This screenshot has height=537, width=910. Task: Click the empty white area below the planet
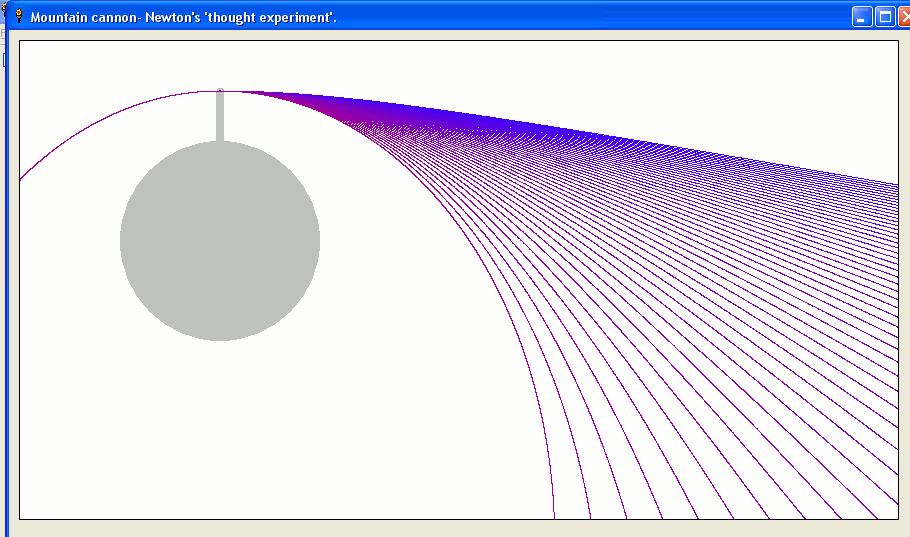click(x=220, y=430)
